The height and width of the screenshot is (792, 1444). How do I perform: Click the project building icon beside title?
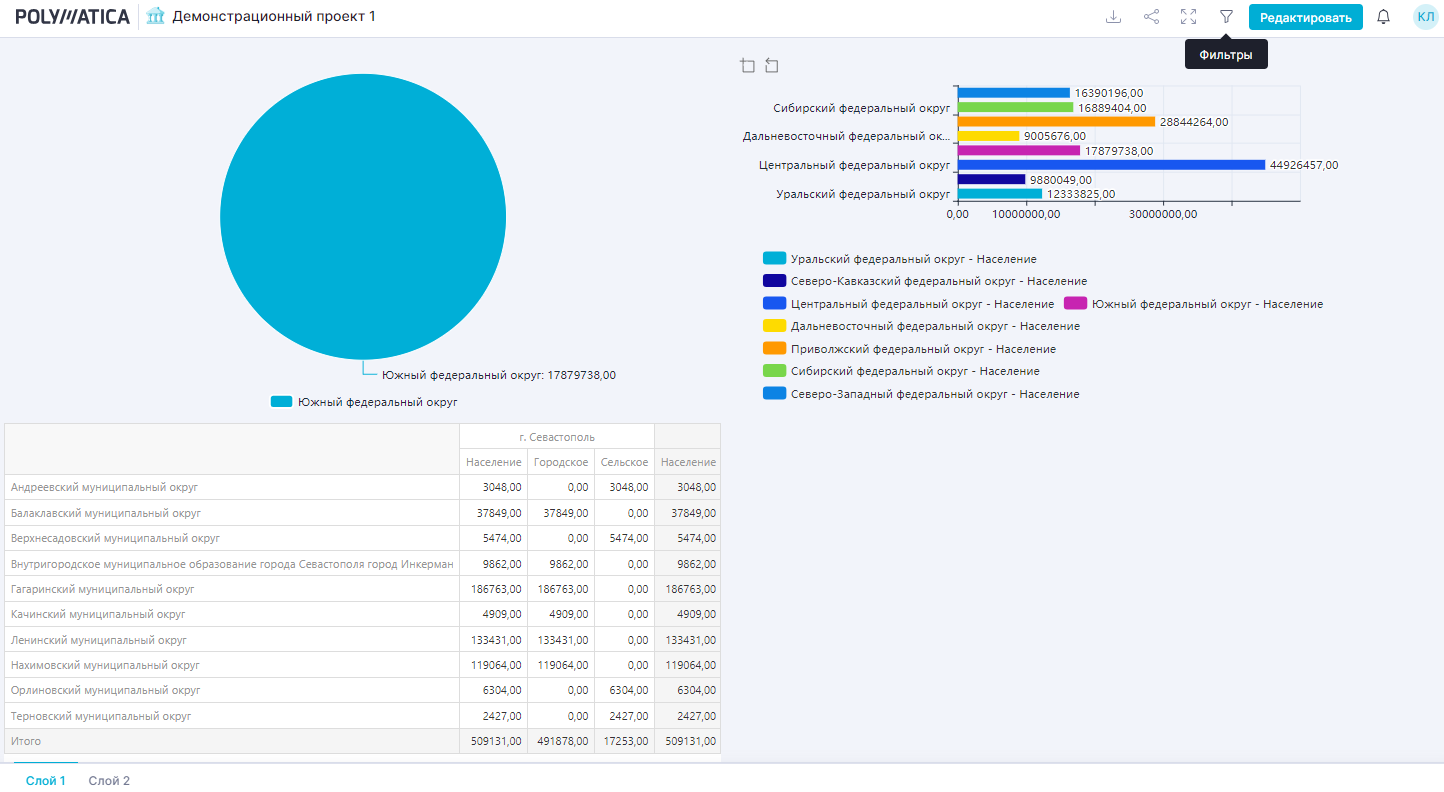click(155, 17)
